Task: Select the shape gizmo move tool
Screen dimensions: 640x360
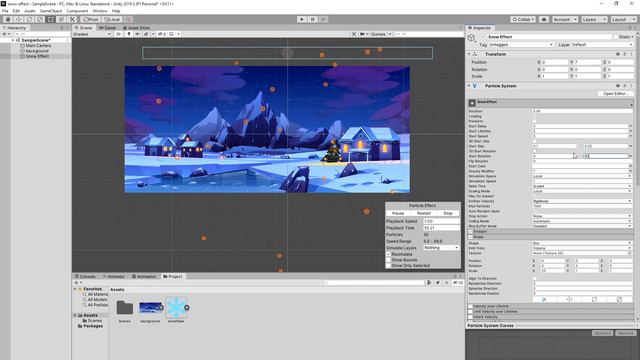Action: 569,300
